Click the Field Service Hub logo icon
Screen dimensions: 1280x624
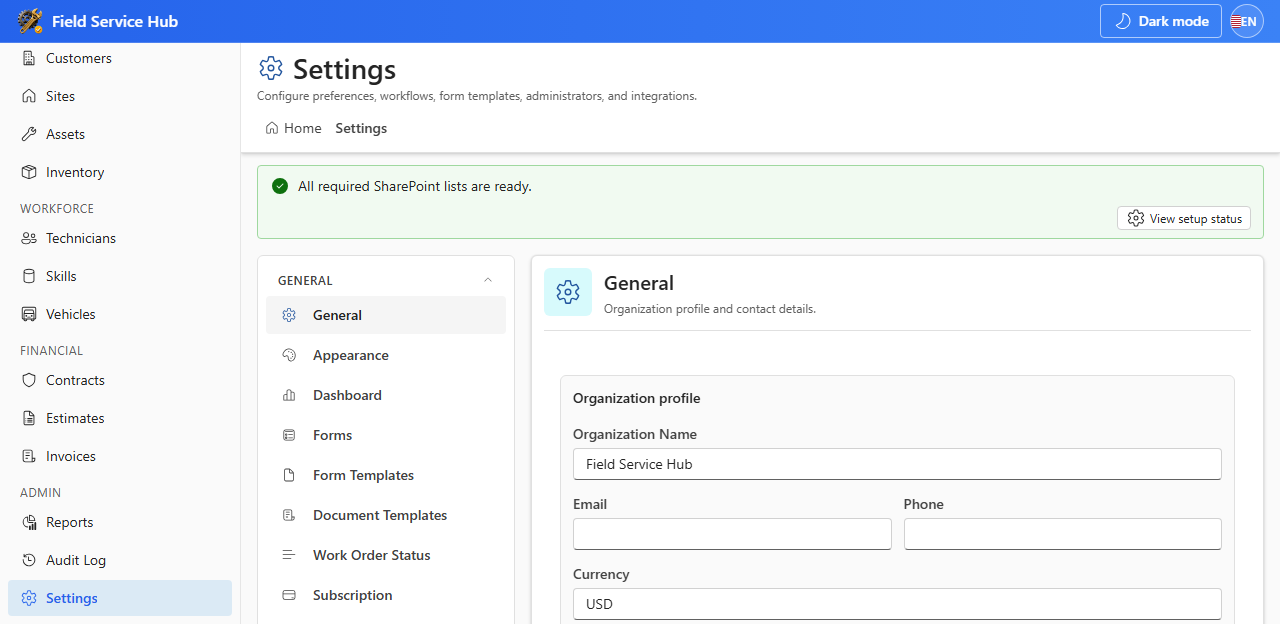pos(30,21)
